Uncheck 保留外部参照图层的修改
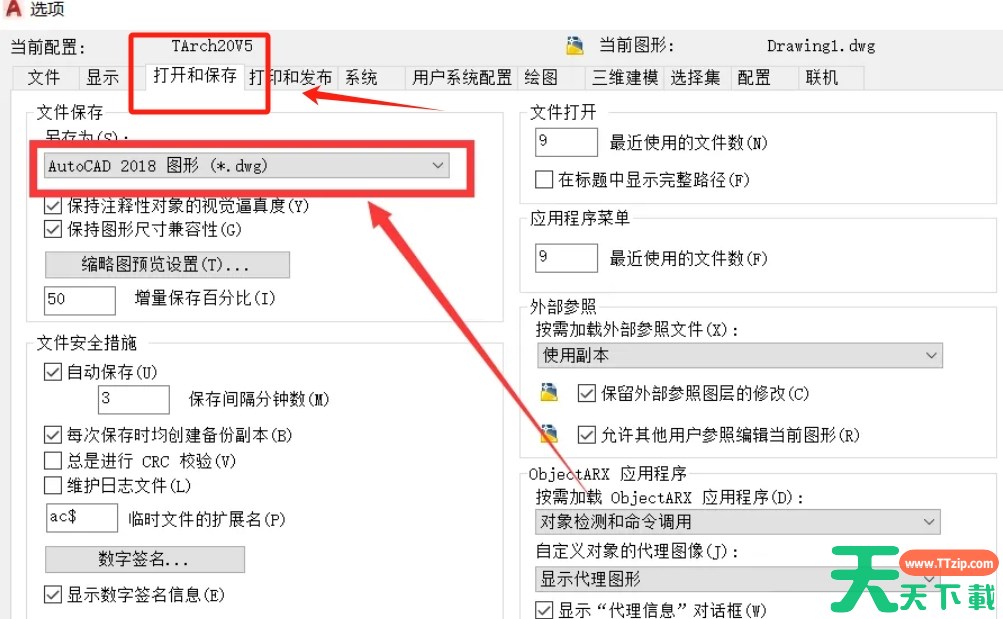This screenshot has width=1003, height=619. point(587,393)
